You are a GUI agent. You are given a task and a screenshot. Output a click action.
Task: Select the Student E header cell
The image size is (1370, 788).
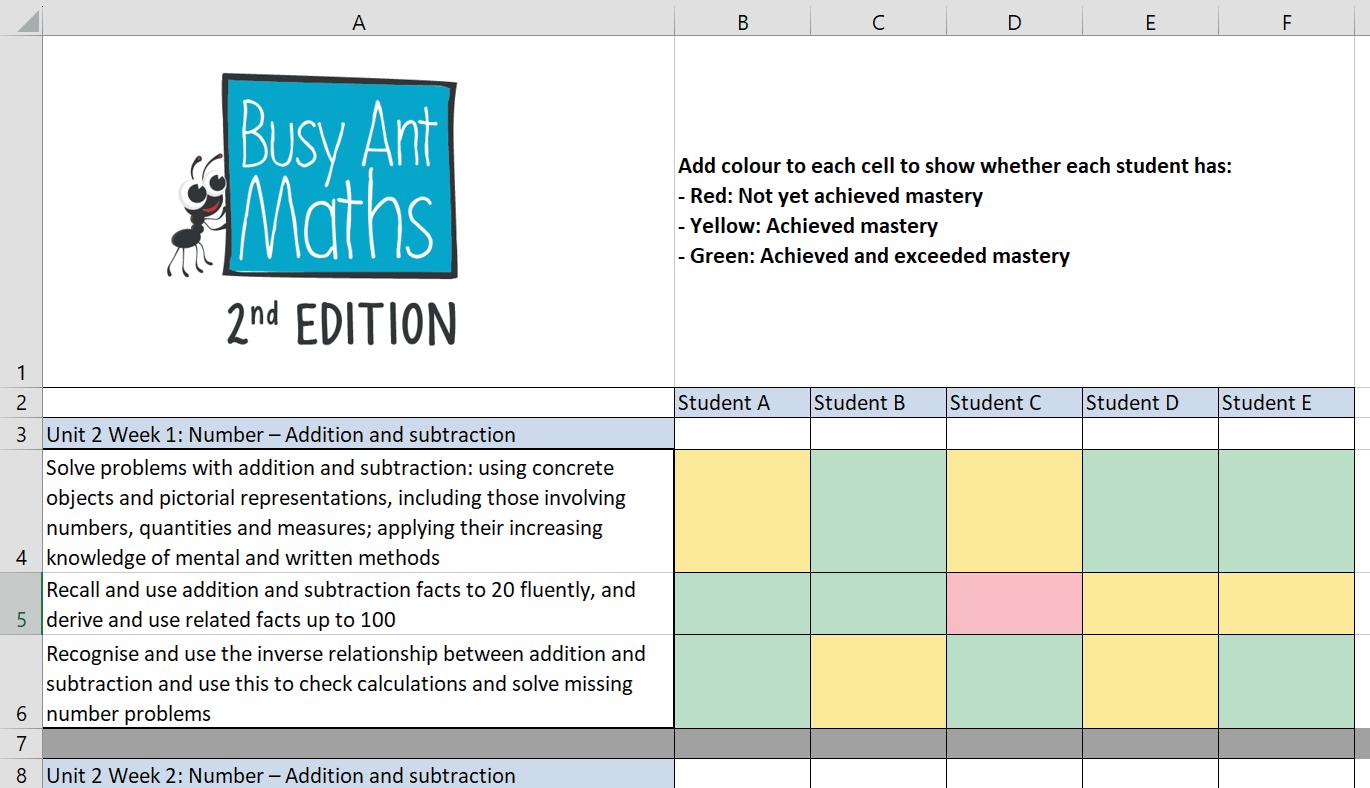1286,403
